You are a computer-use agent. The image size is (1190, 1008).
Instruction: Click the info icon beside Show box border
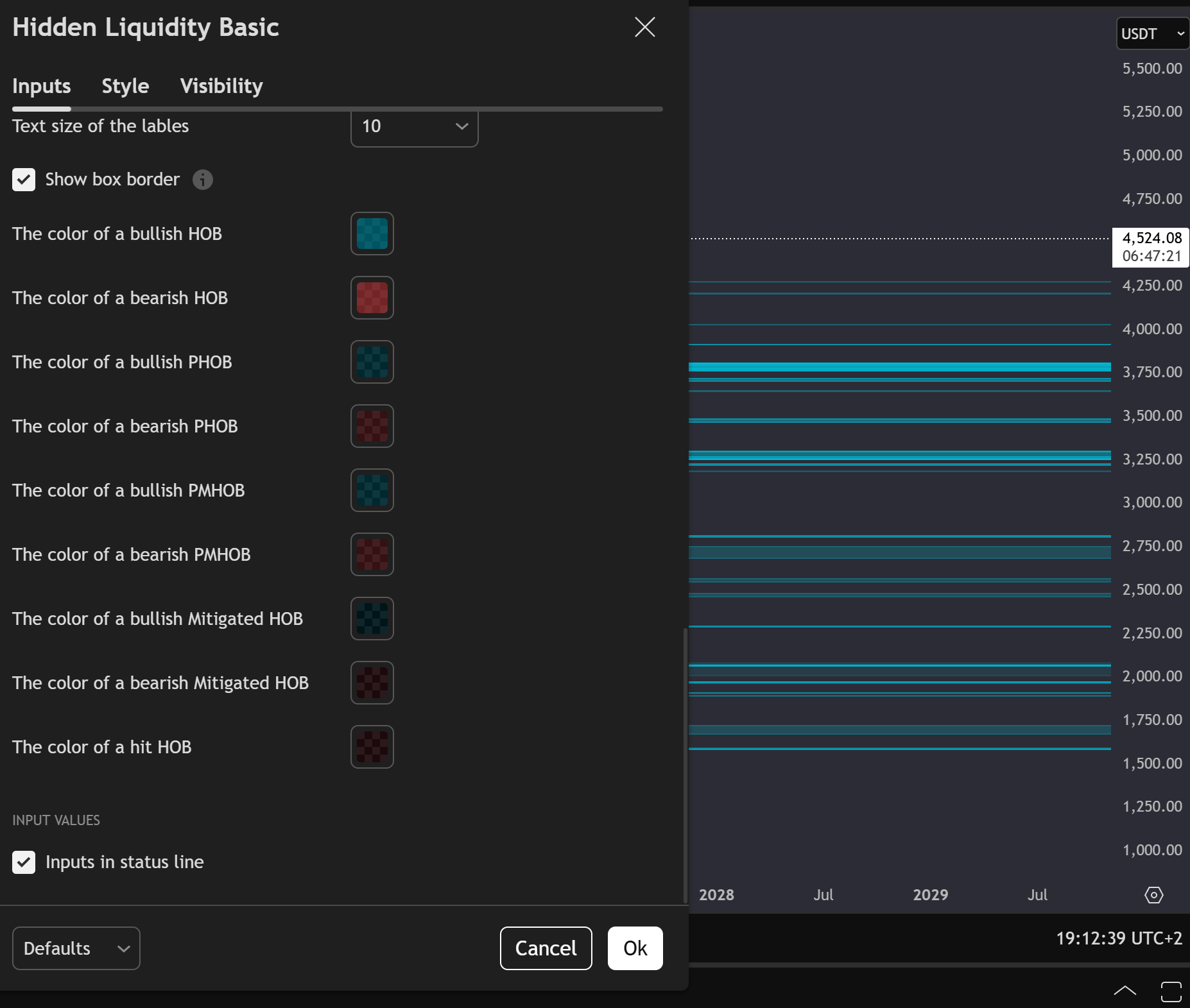[203, 180]
